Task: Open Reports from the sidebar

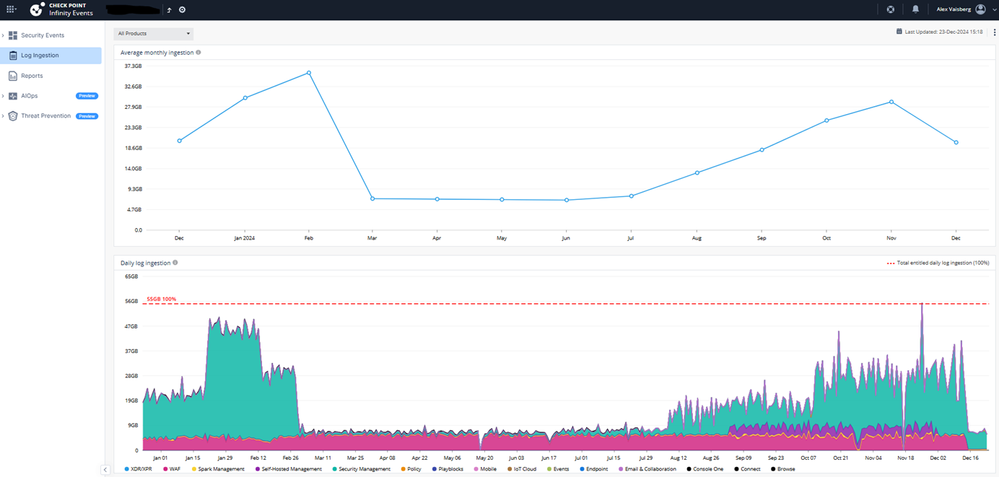Action: 32,75
